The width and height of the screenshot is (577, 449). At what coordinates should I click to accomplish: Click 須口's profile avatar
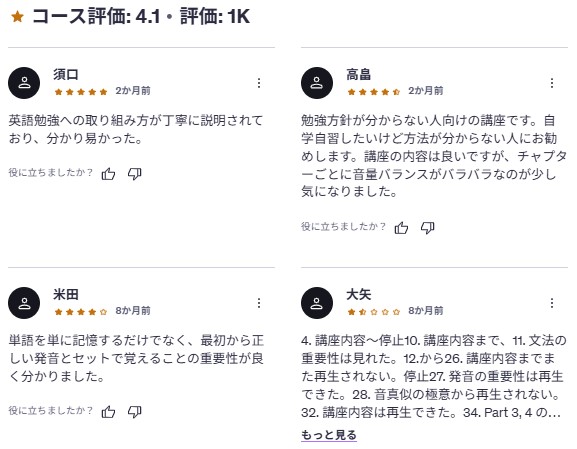click(x=24, y=83)
